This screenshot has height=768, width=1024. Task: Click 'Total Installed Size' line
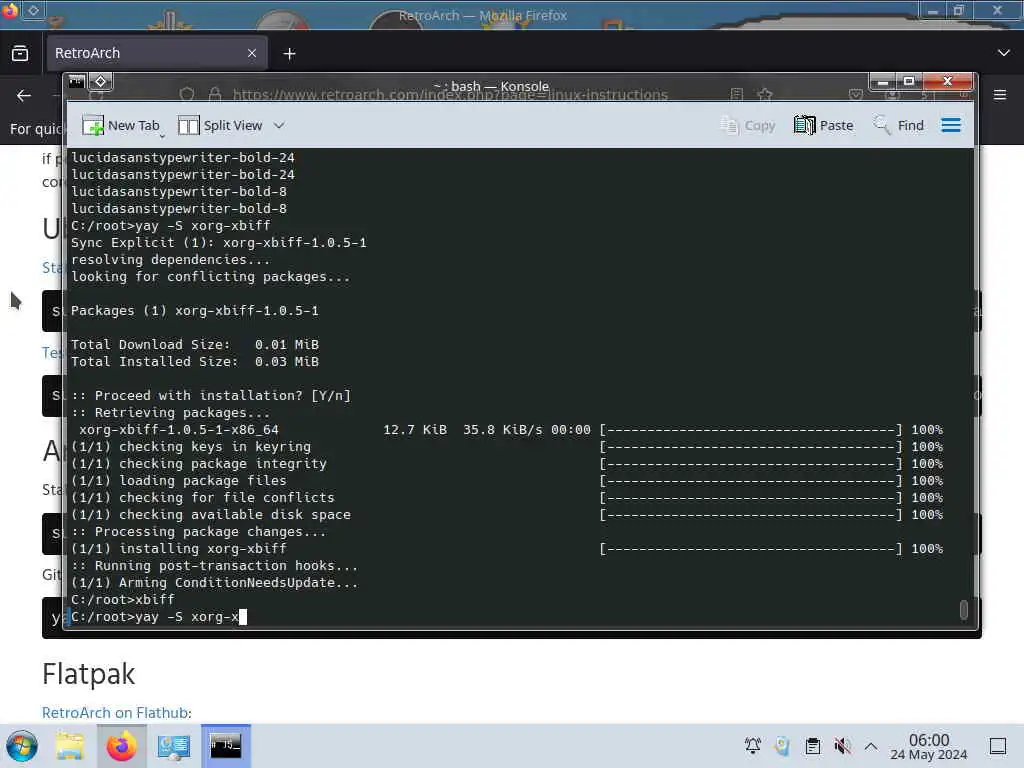tap(195, 362)
